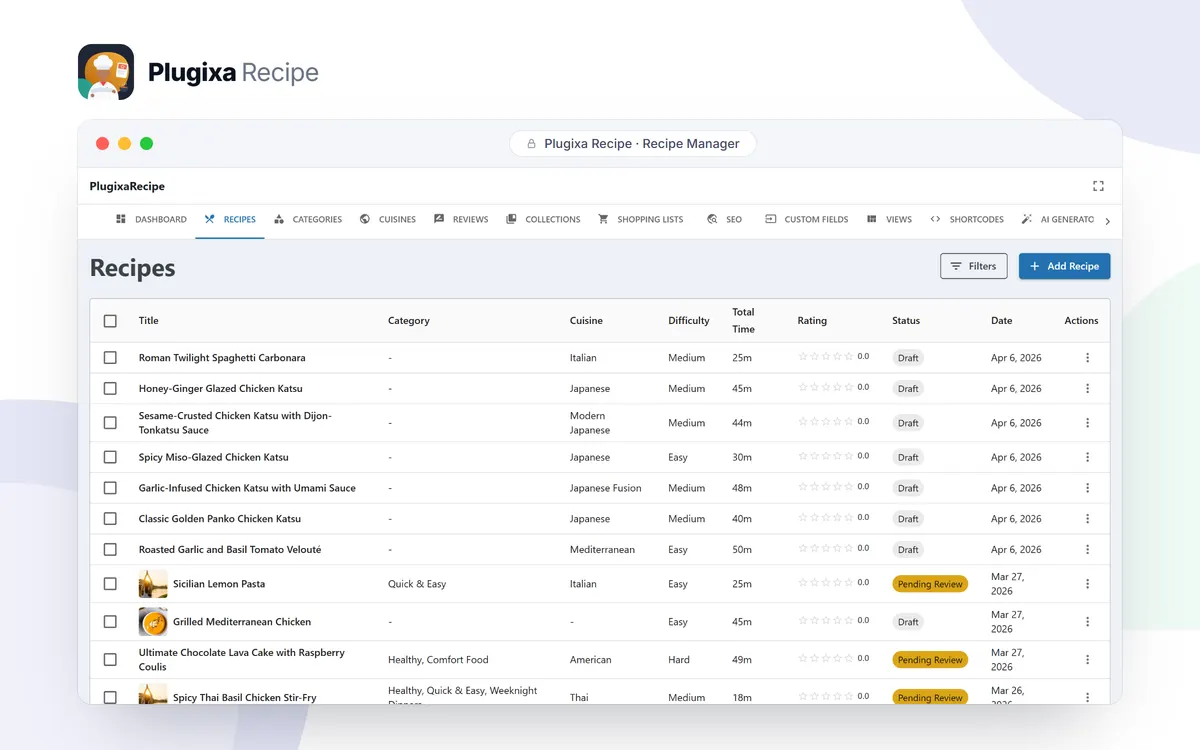Sort by the Title column header
The image size is (1200, 750).
click(149, 321)
